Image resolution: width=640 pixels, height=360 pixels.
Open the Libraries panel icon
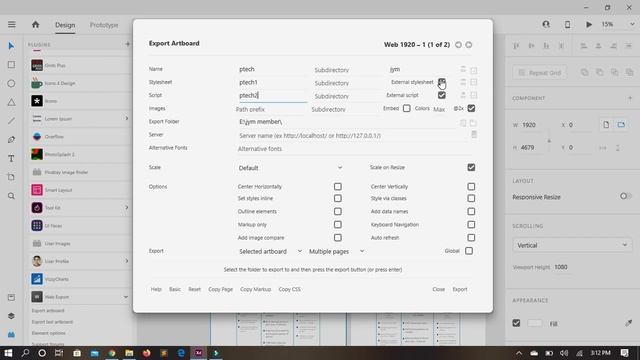point(11,297)
